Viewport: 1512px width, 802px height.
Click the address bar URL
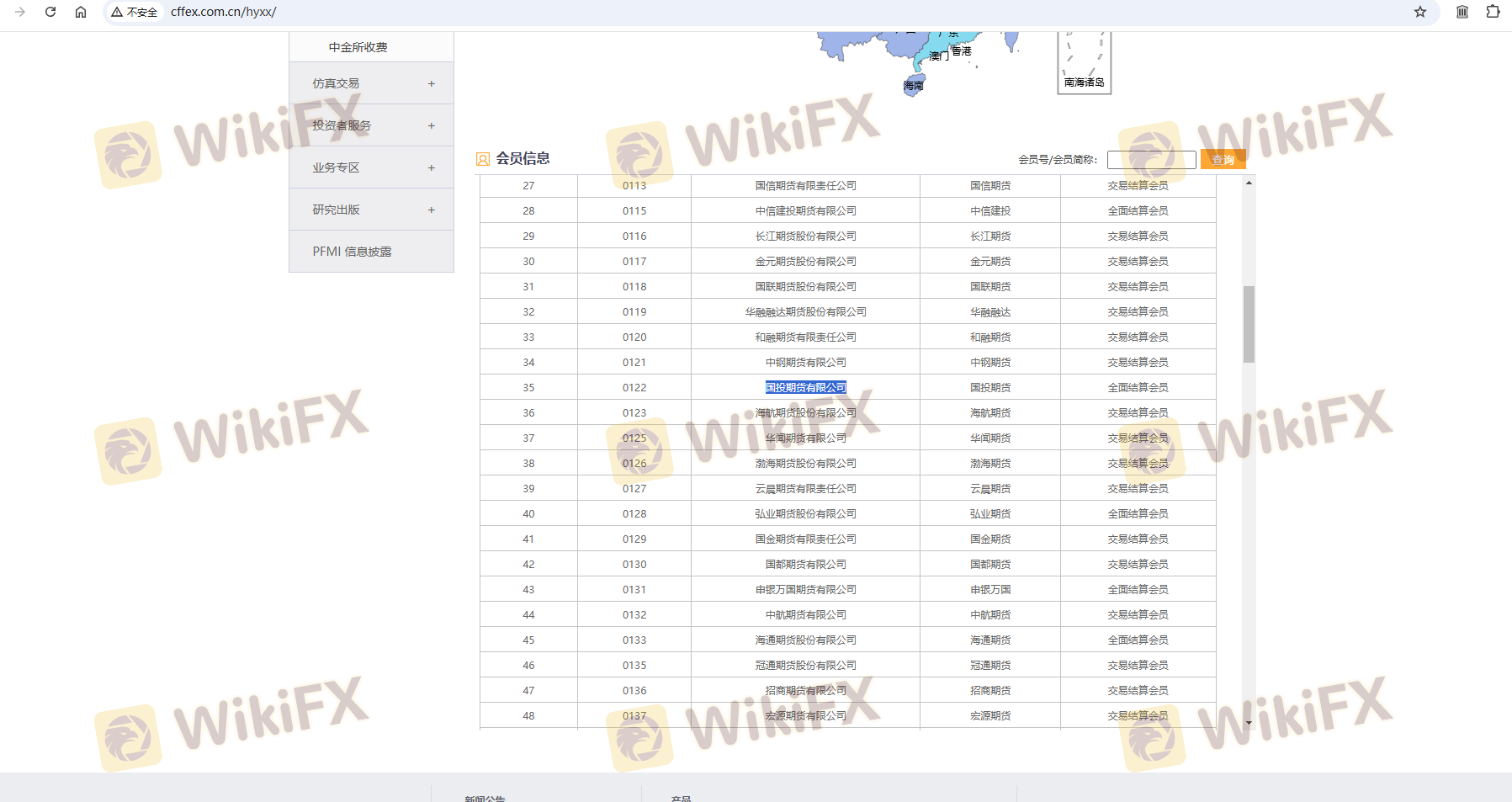click(224, 12)
